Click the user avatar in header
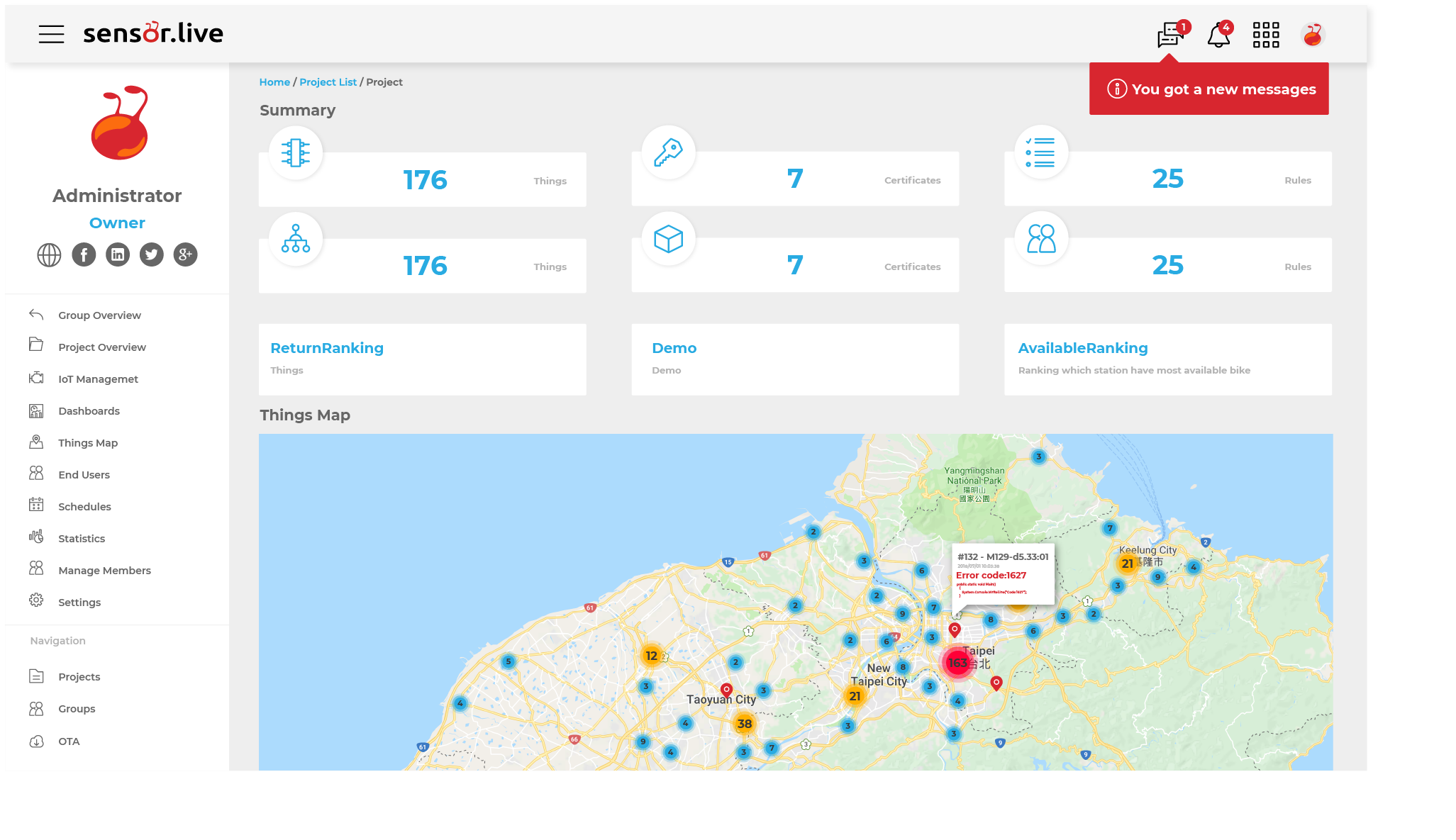 click(x=1313, y=34)
